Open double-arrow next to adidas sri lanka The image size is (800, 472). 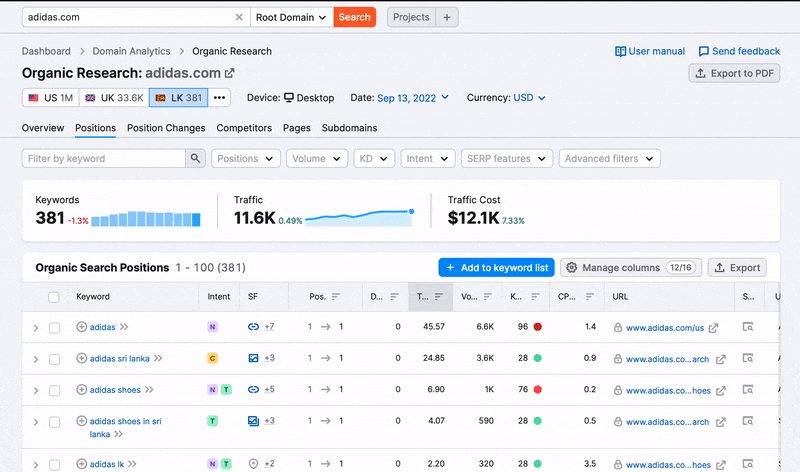coord(158,358)
